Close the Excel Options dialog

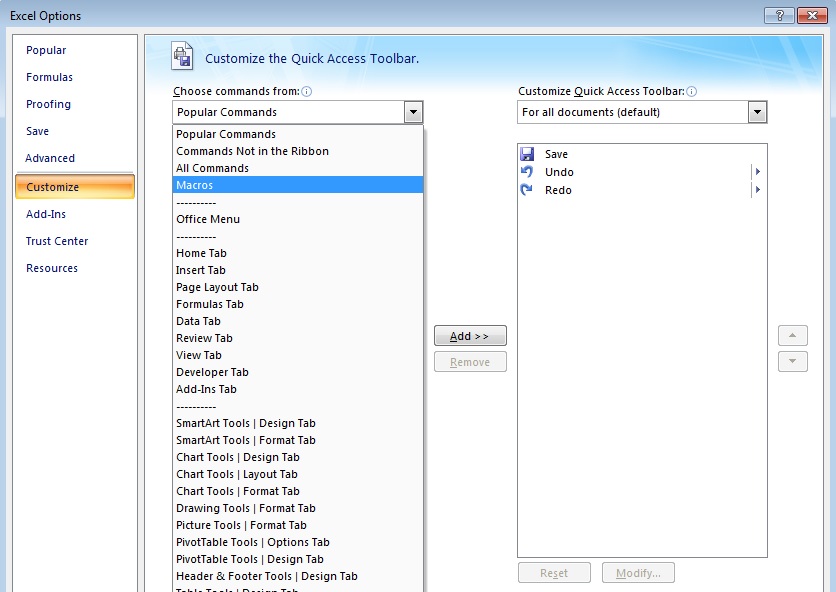click(x=812, y=15)
